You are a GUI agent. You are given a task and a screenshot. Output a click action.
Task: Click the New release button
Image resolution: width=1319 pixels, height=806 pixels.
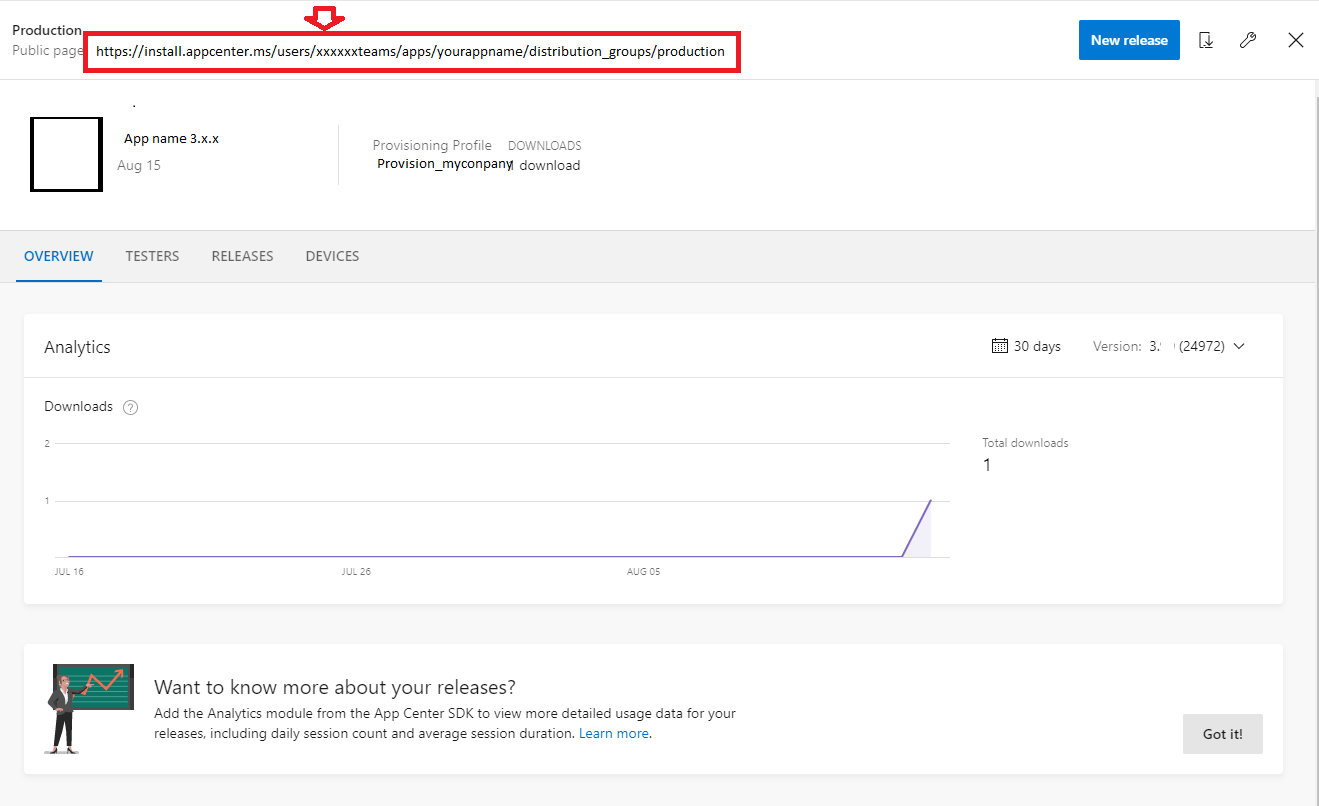(1129, 39)
